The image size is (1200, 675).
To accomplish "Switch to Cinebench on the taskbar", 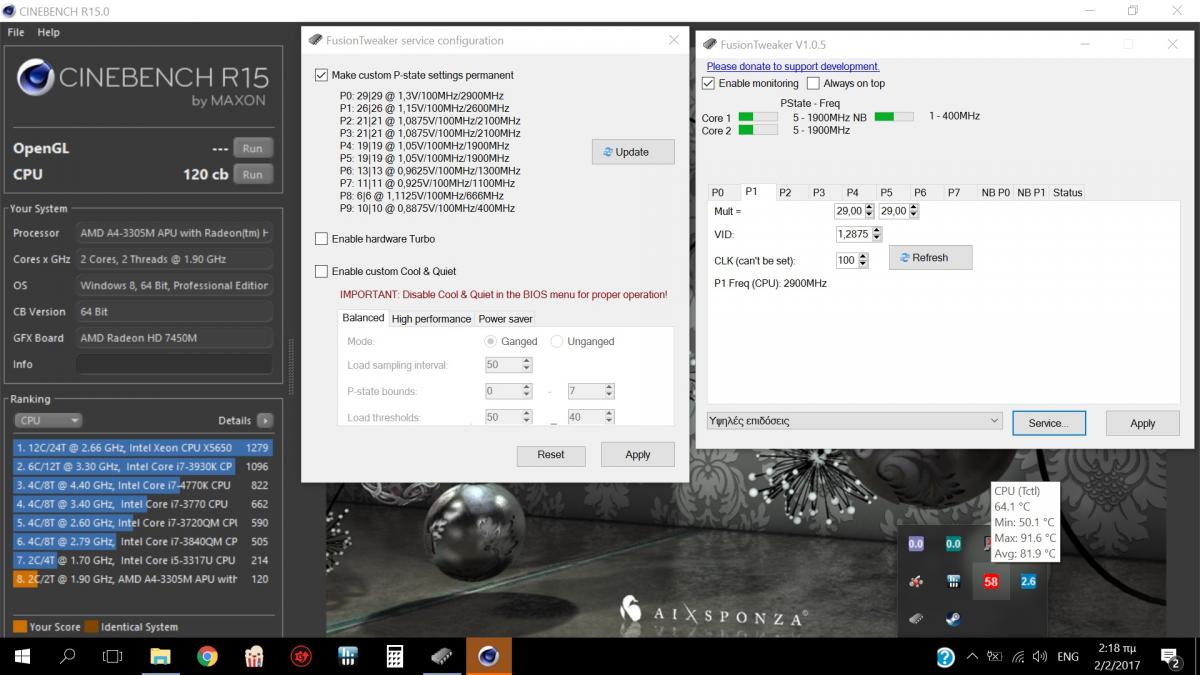I will click(x=488, y=657).
